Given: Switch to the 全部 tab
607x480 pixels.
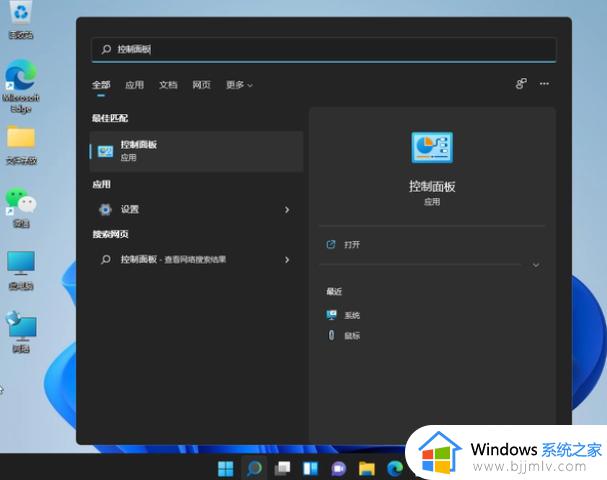Looking at the screenshot, I should click(x=101, y=85).
